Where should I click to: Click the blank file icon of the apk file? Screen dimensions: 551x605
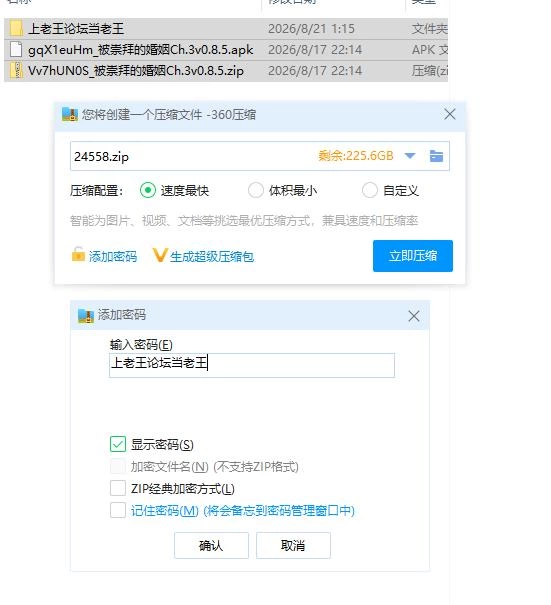click(x=16, y=50)
